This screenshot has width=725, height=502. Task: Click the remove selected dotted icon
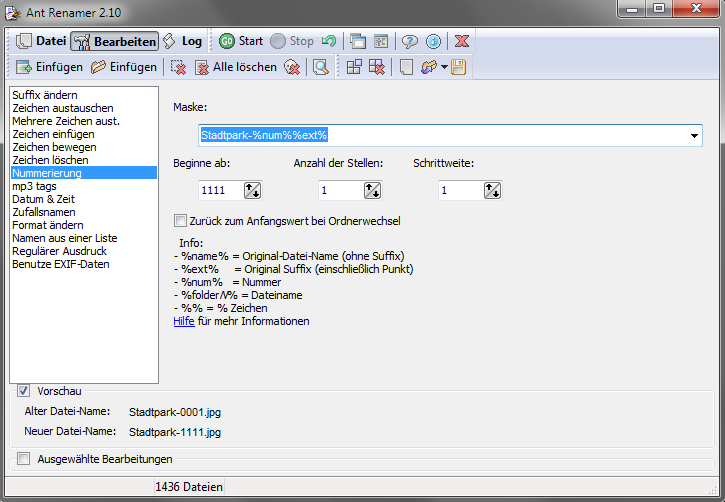pos(178,67)
